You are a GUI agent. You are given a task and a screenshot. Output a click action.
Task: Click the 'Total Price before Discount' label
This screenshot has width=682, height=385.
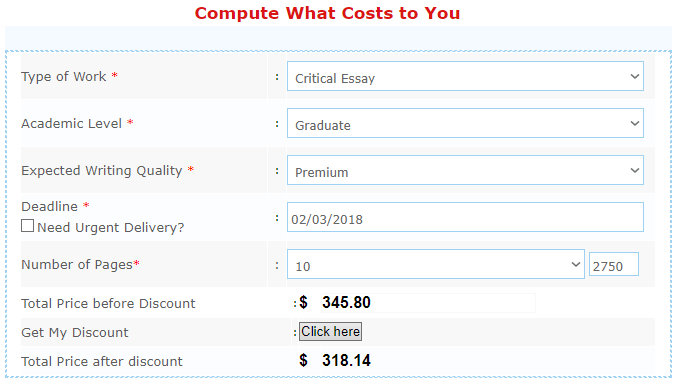[x=108, y=303]
